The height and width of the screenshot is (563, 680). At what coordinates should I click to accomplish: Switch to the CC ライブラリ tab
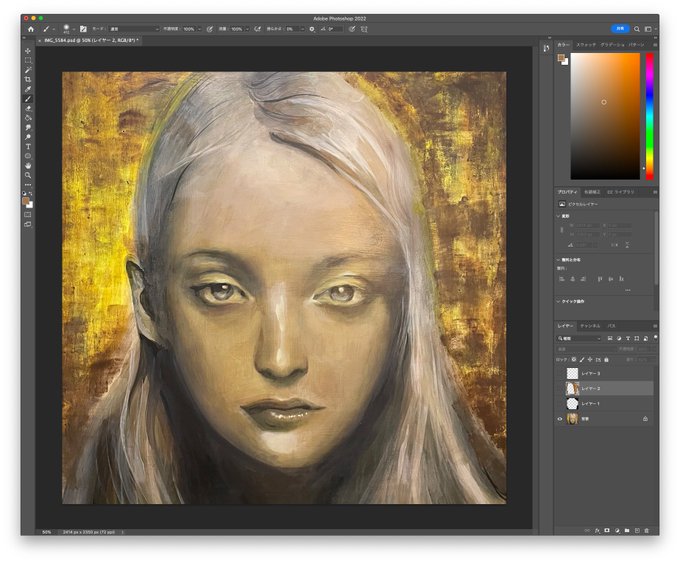coord(621,192)
